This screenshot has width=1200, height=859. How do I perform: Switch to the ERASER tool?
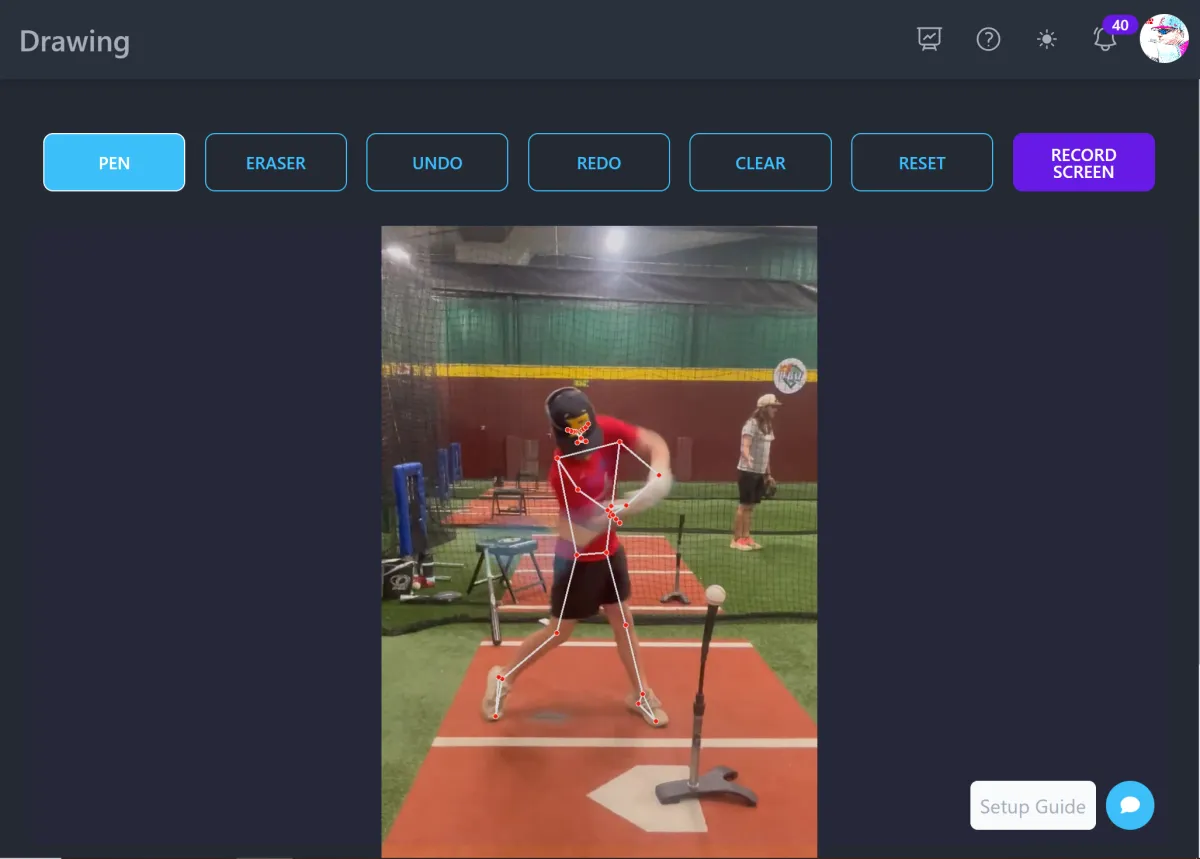276,162
